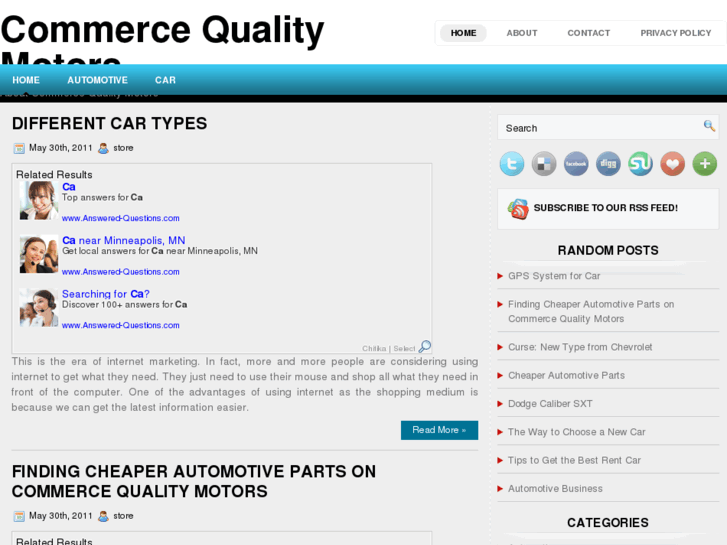Click Answered-Questions.com URL under 'Discover 100+ answers'
727x545 pixels.
[121, 326]
